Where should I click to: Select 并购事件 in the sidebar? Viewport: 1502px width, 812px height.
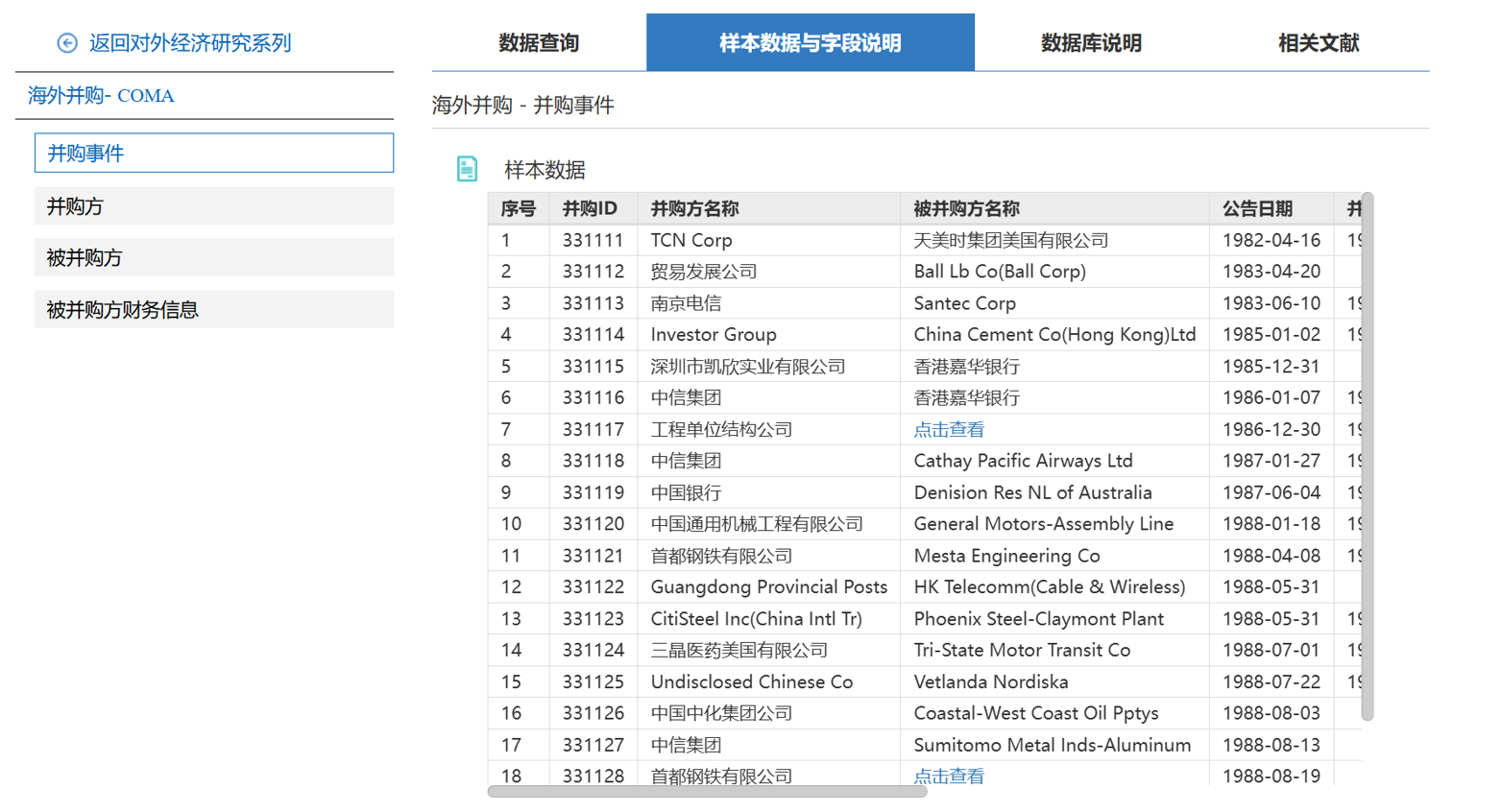[x=213, y=154]
